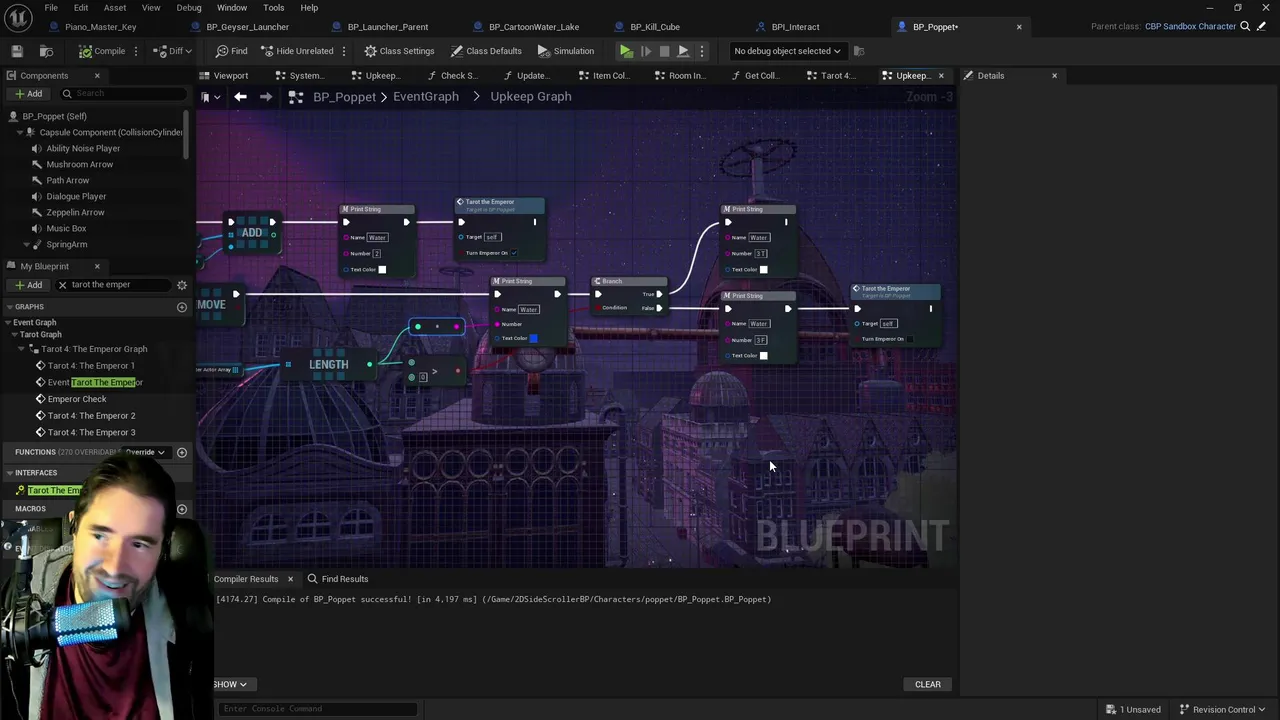
Task: Collapse Tarot 4: The Emperor Graph node
Action: pos(22,349)
